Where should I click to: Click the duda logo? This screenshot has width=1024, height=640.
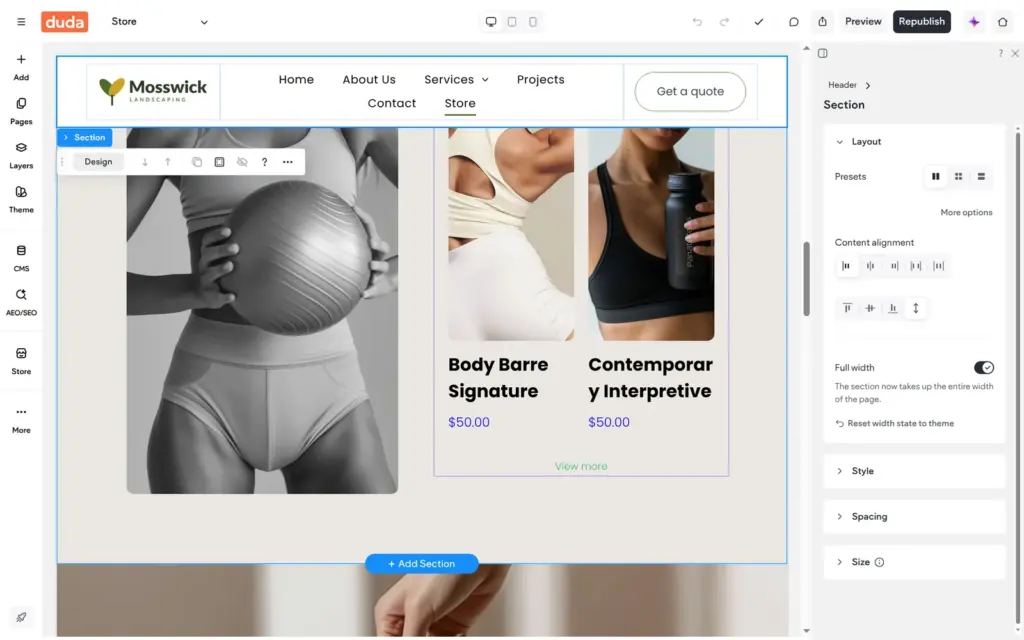coord(65,22)
